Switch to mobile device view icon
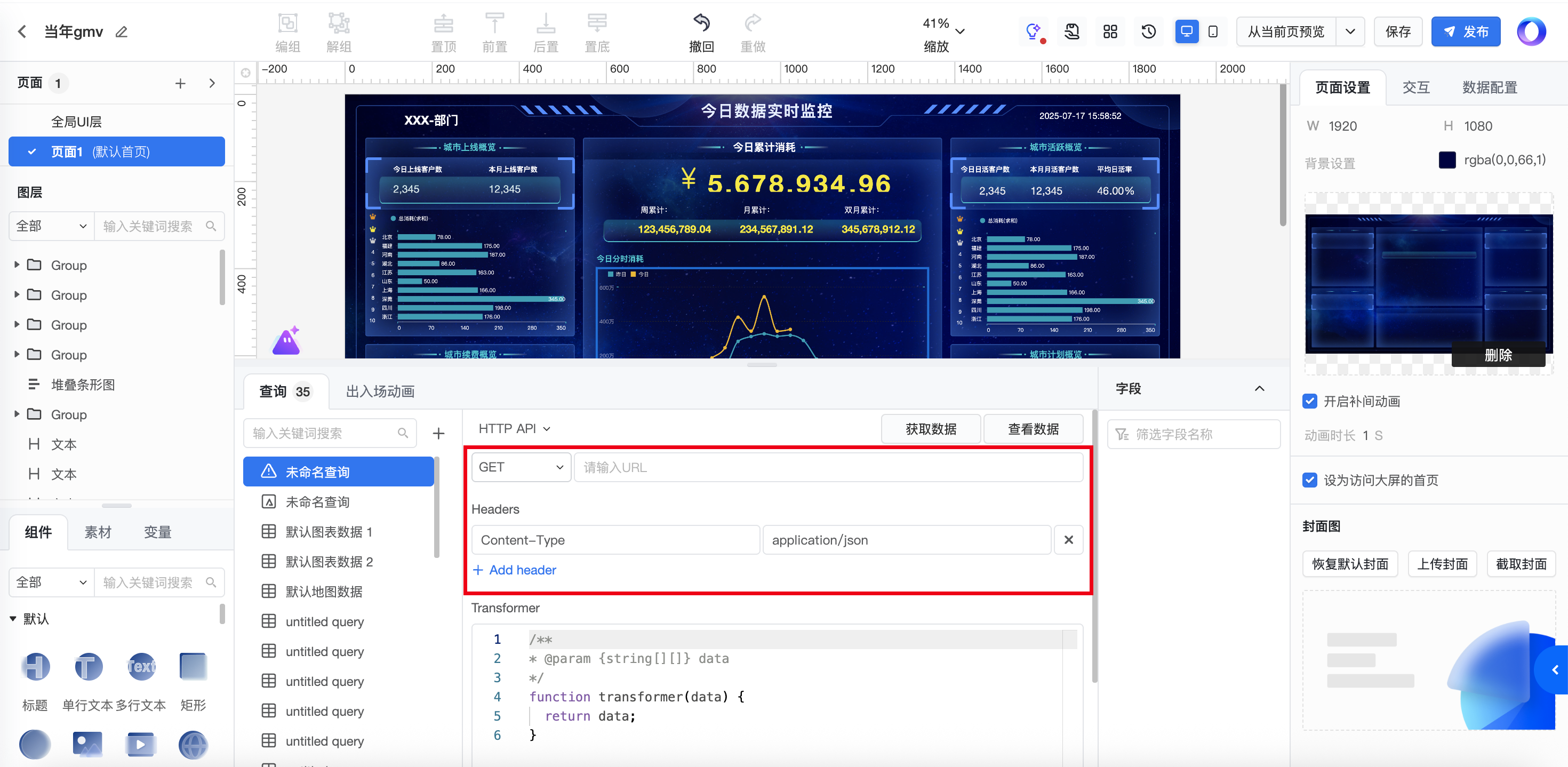Image resolution: width=1568 pixels, height=767 pixels. 1212,31
